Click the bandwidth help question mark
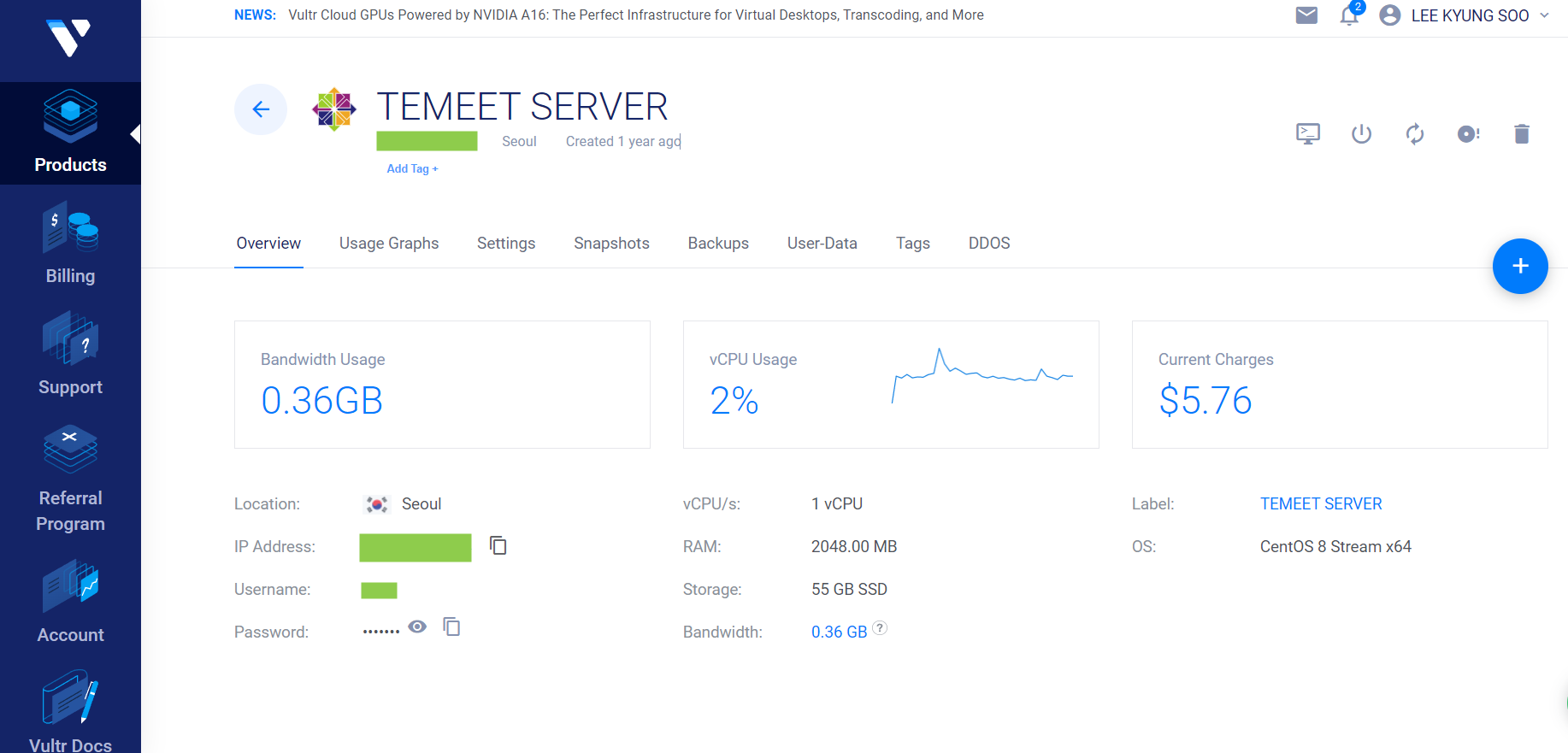This screenshot has width=1568, height=753. [880, 628]
